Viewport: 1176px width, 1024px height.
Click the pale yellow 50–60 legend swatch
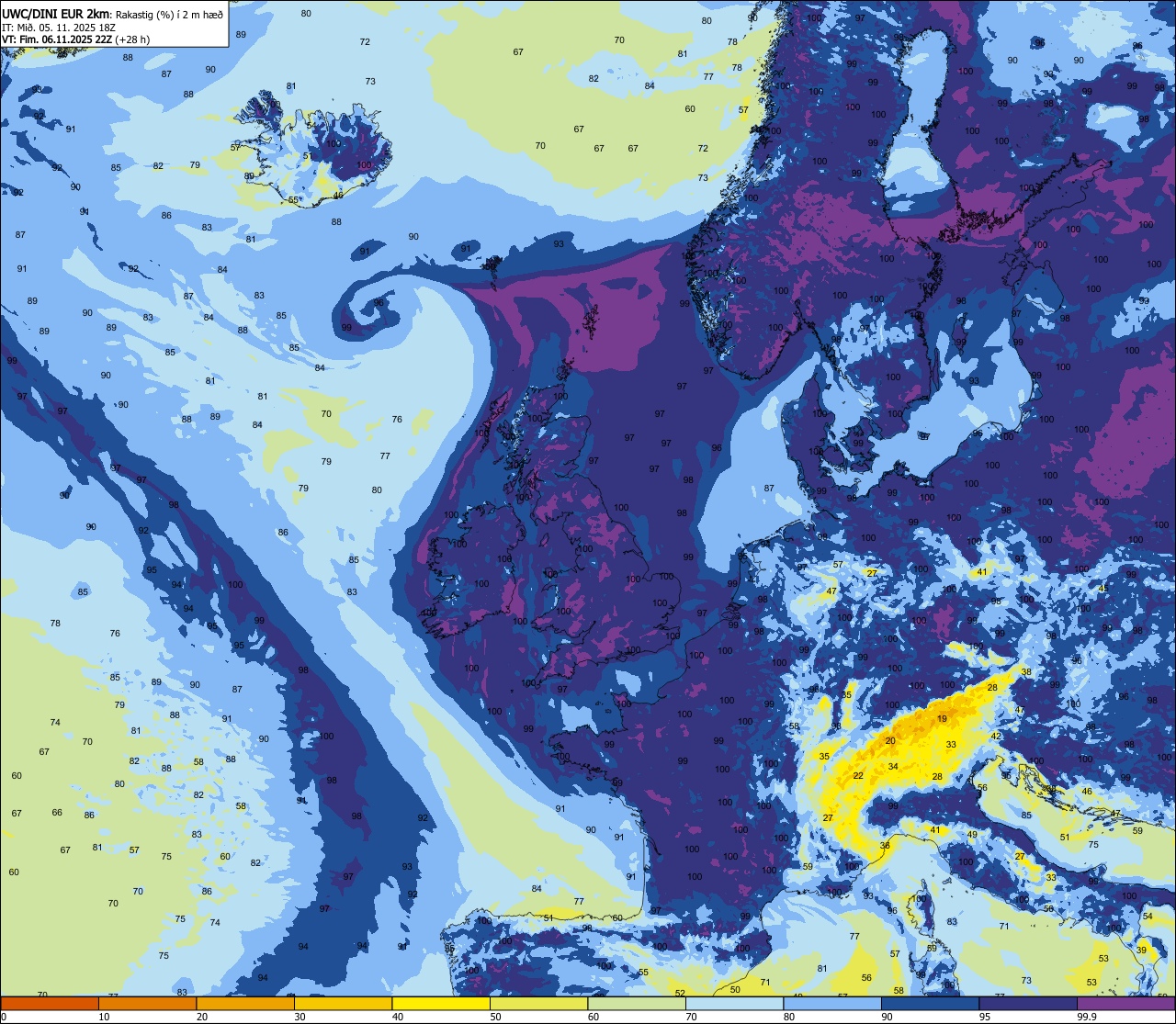[x=538, y=1003]
